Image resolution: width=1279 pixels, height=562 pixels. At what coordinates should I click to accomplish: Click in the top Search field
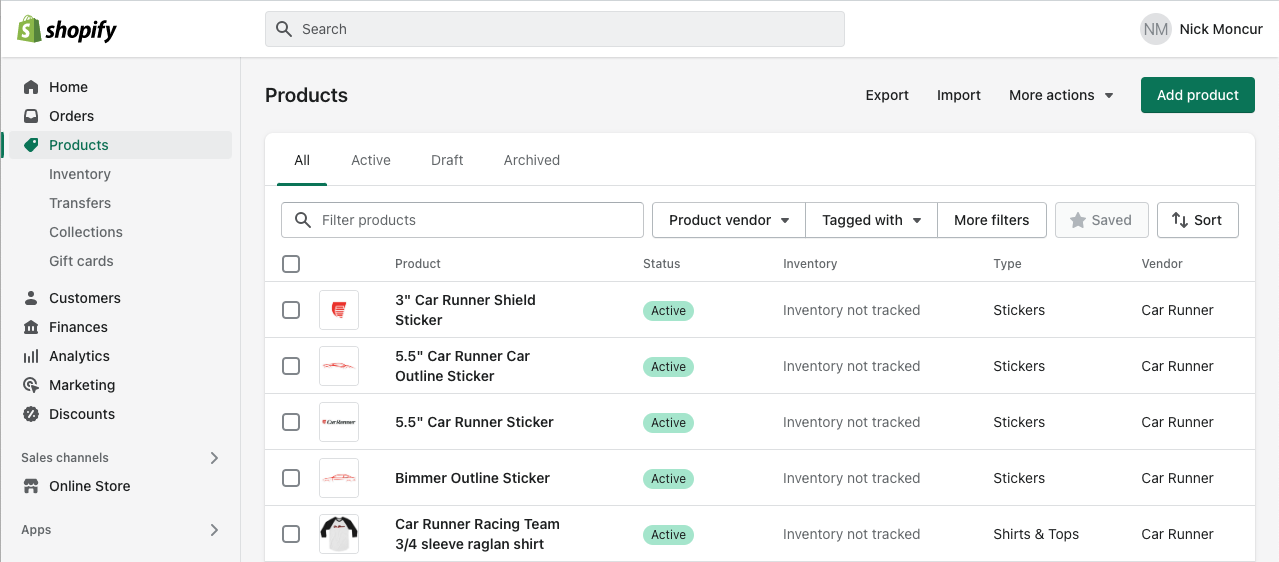(x=555, y=29)
